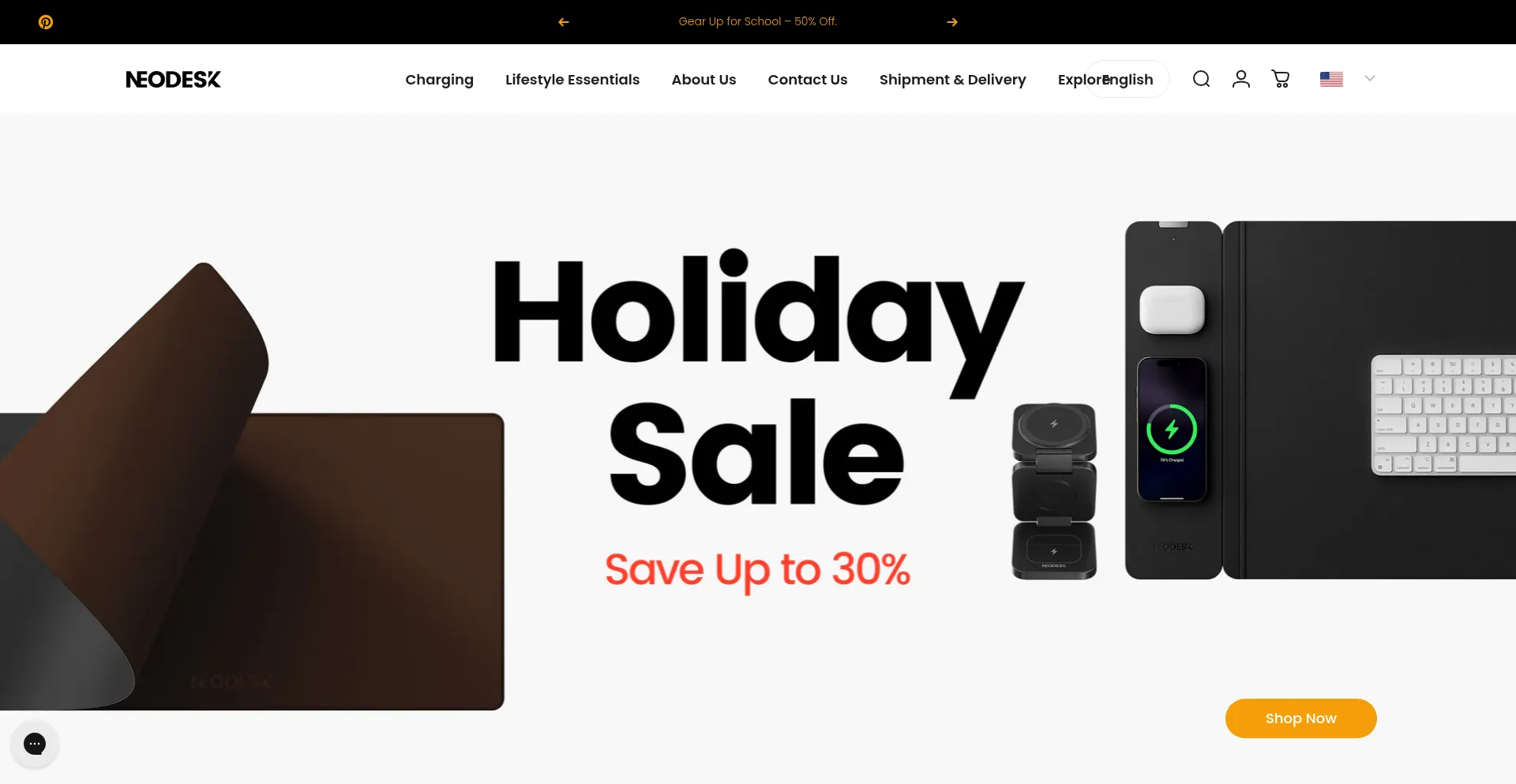Viewport: 1516px width, 784px height.
Task: Show next announcement with right arrow
Action: pyautogui.click(x=952, y=22)
